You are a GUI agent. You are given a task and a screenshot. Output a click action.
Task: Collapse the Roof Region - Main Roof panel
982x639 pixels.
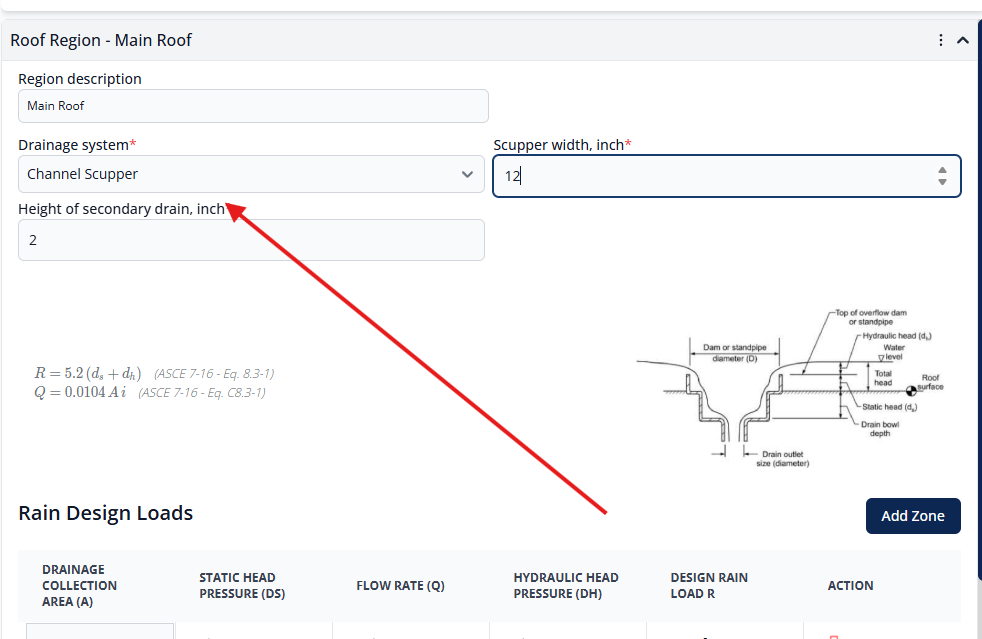click(x=963, y=40)
